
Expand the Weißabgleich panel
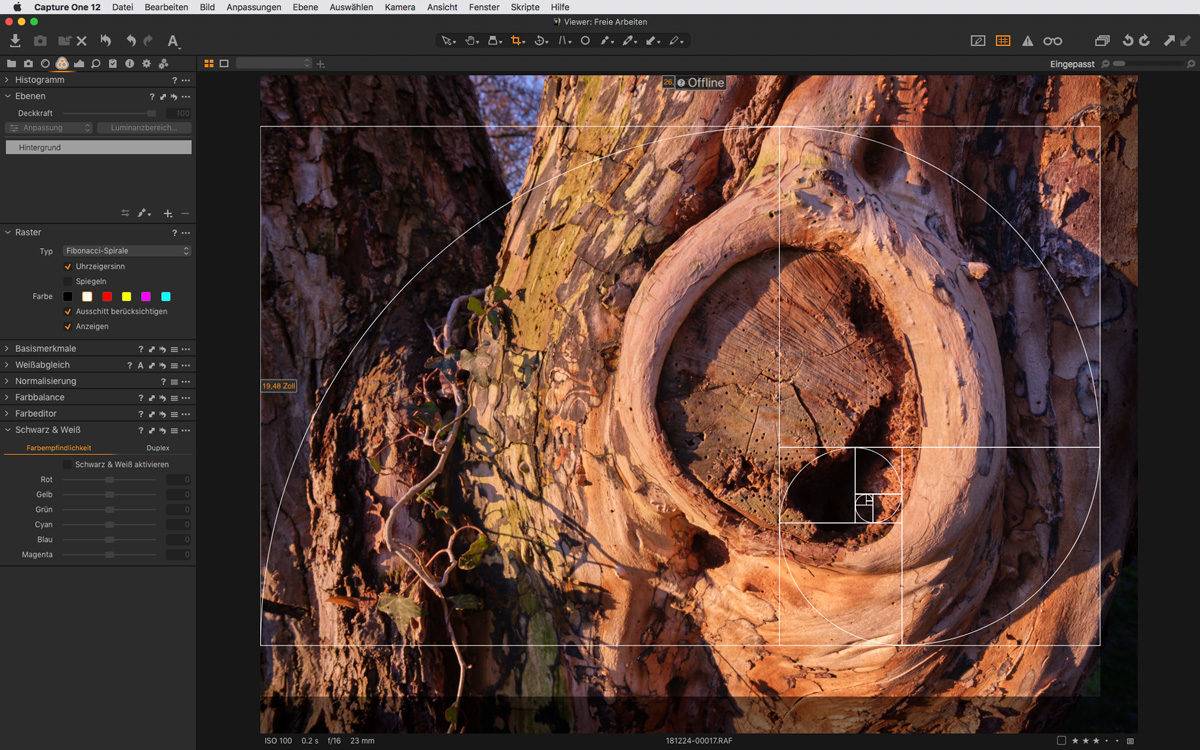coord(7,365)
